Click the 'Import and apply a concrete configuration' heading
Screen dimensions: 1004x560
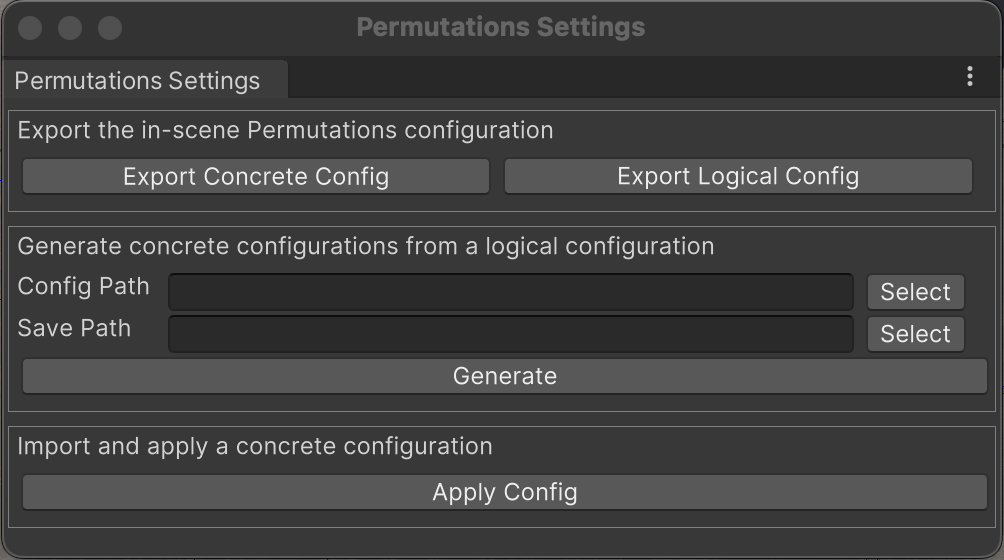click(x=255, y=446)
